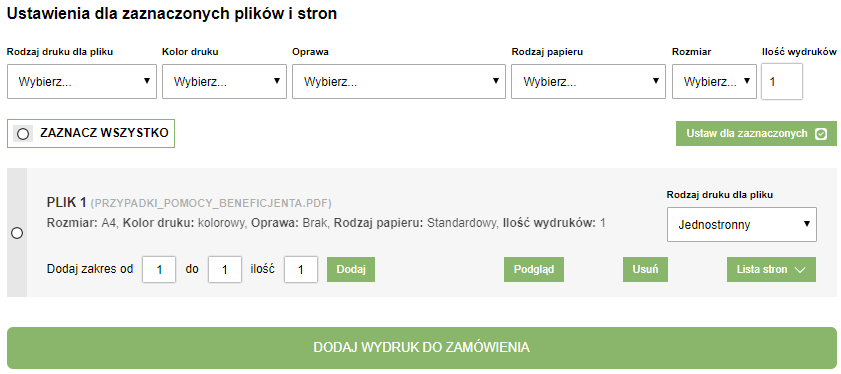Click the ilość field in range row
This screenshot has width=841, height=374.
tap(301, 269)
